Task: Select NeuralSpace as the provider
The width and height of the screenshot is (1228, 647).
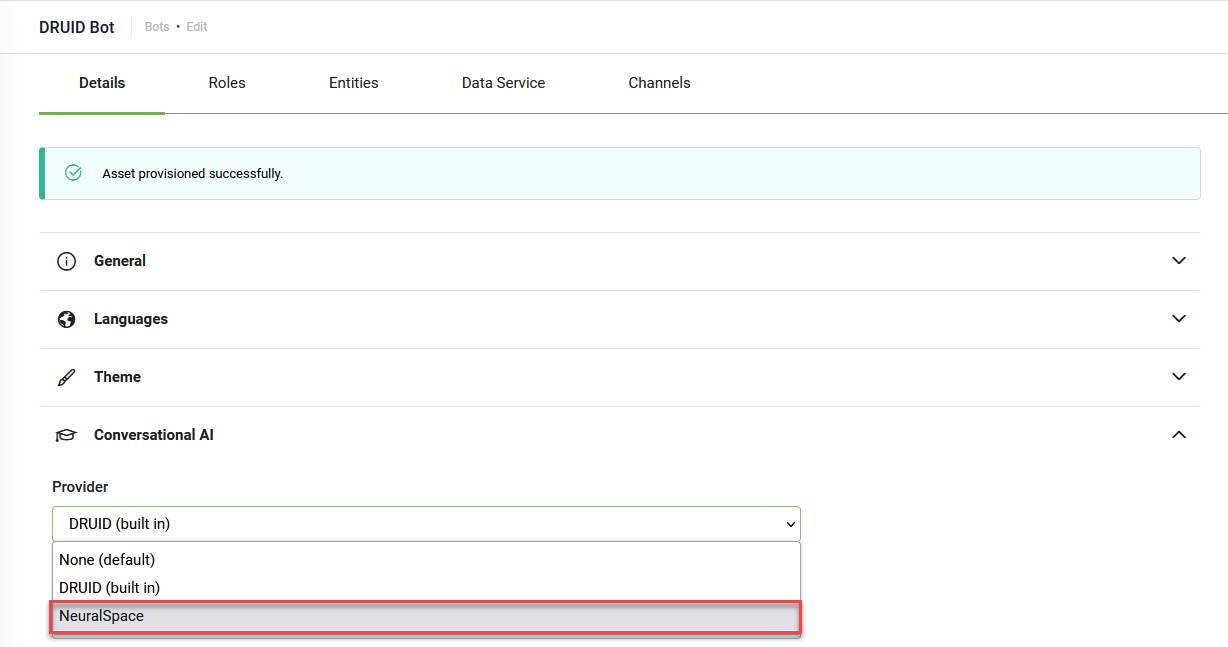Action: pyautogui.click(x=102, y=616)
